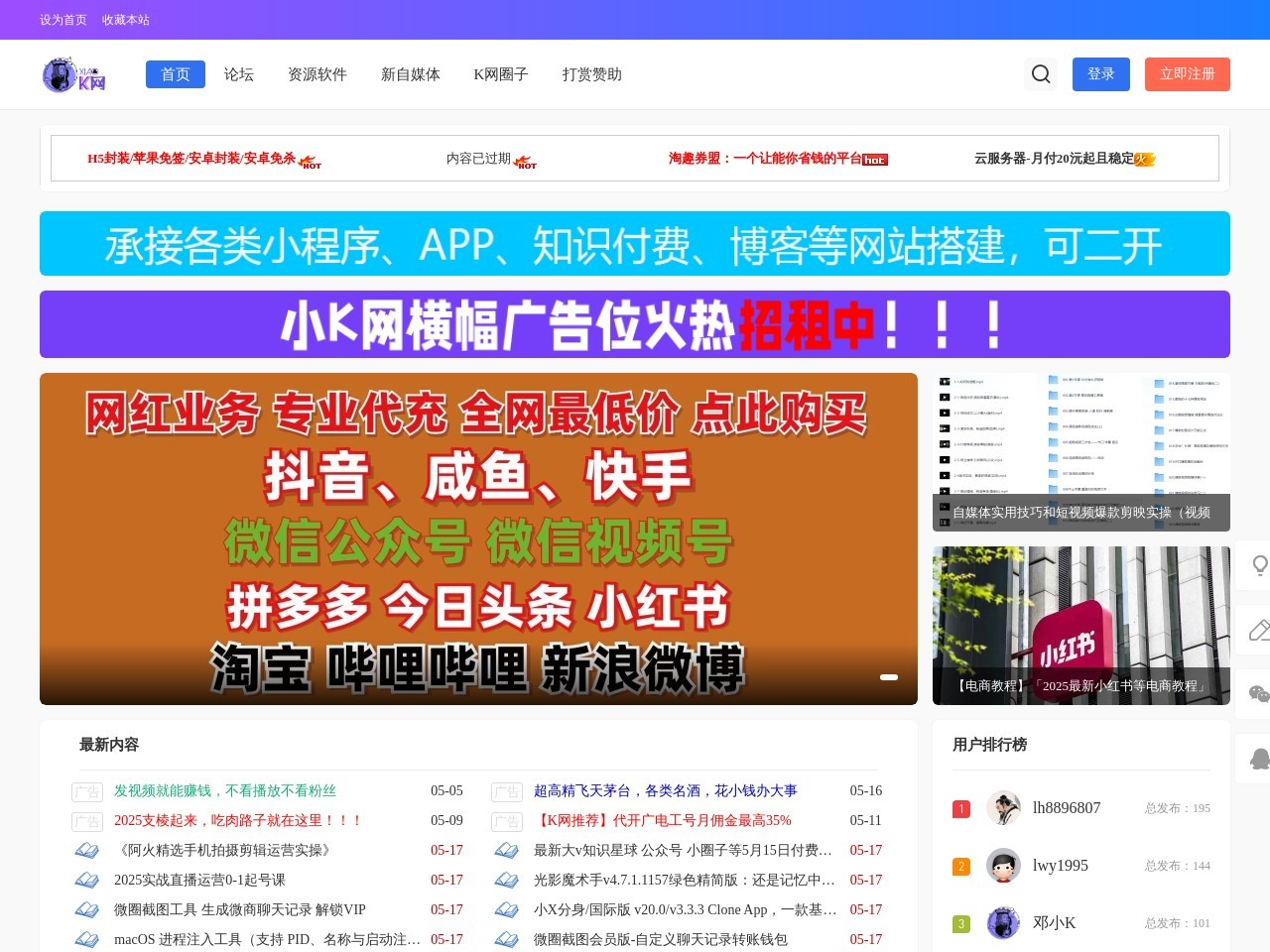The height and width of the screenshot is (952, 1270).
Task: Click the 广告 tag beside 超高精飞天茅台
Action: tap(507, 791)
